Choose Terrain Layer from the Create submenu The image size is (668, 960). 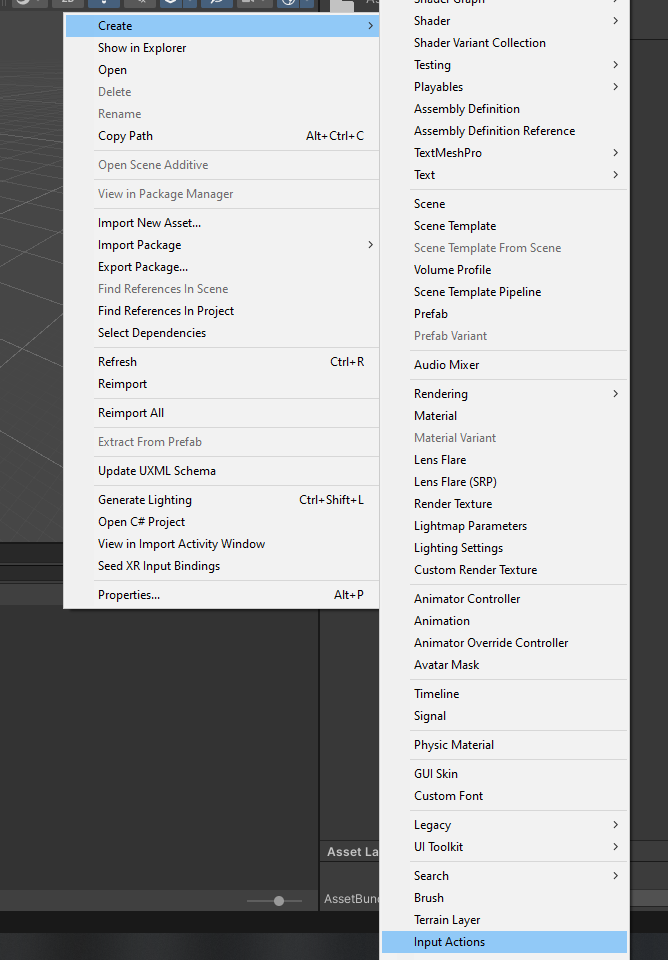click(x=447, y=920)
